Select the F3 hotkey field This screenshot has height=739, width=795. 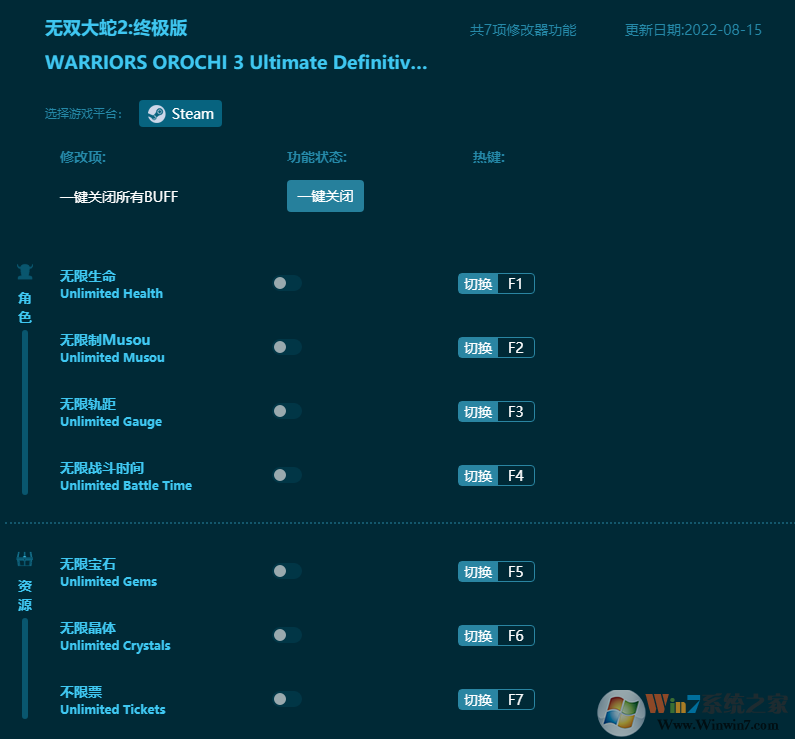pyautogui.click(x=516, y=412)
